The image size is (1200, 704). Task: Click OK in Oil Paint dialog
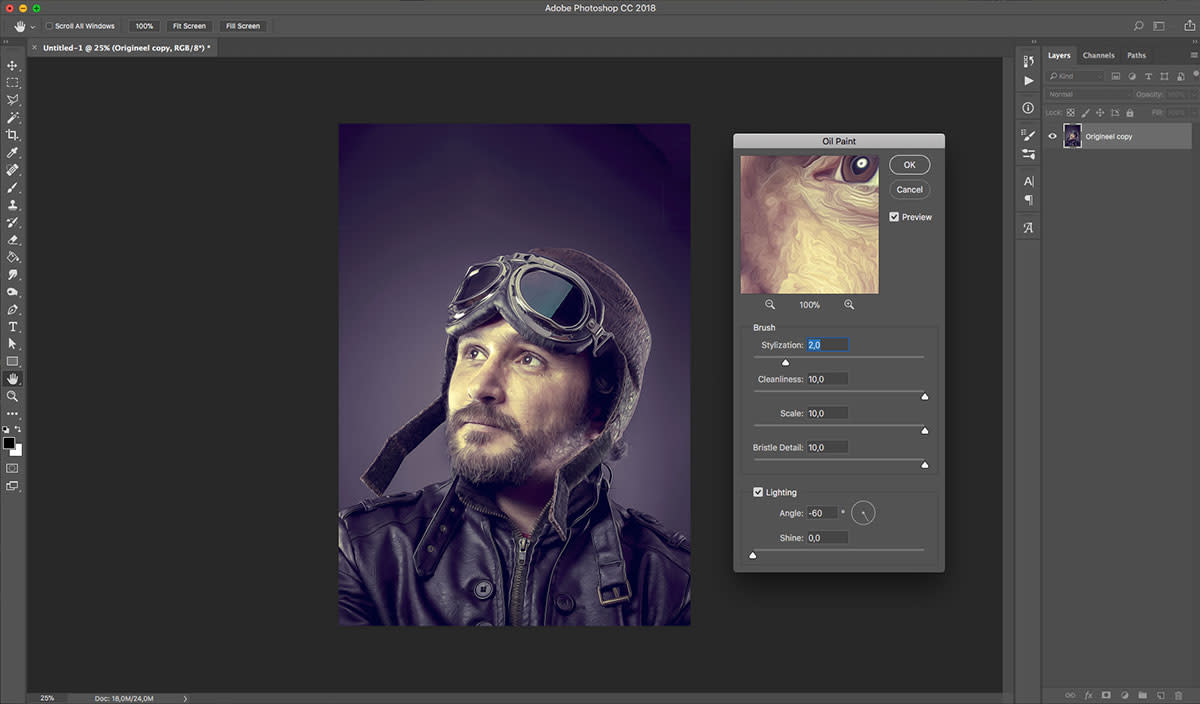coord(909,165)
